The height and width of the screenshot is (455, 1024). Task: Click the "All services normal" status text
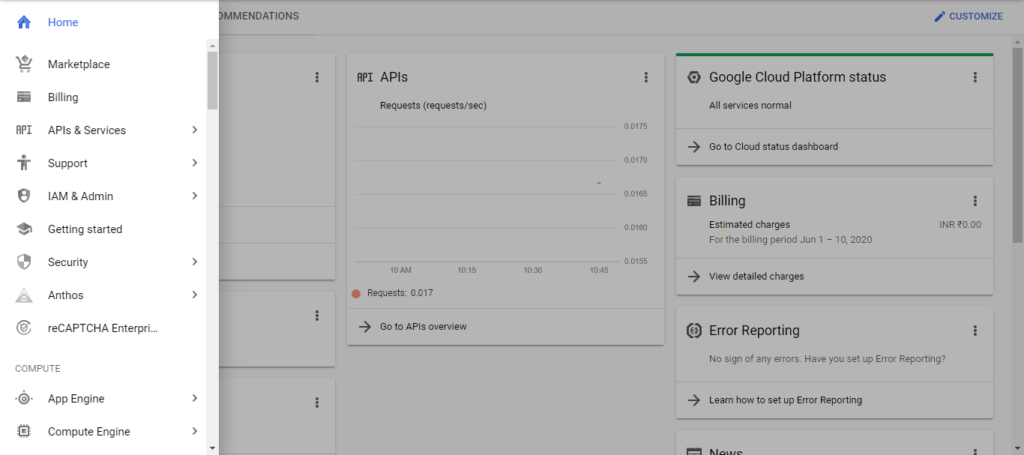[750, 105]
